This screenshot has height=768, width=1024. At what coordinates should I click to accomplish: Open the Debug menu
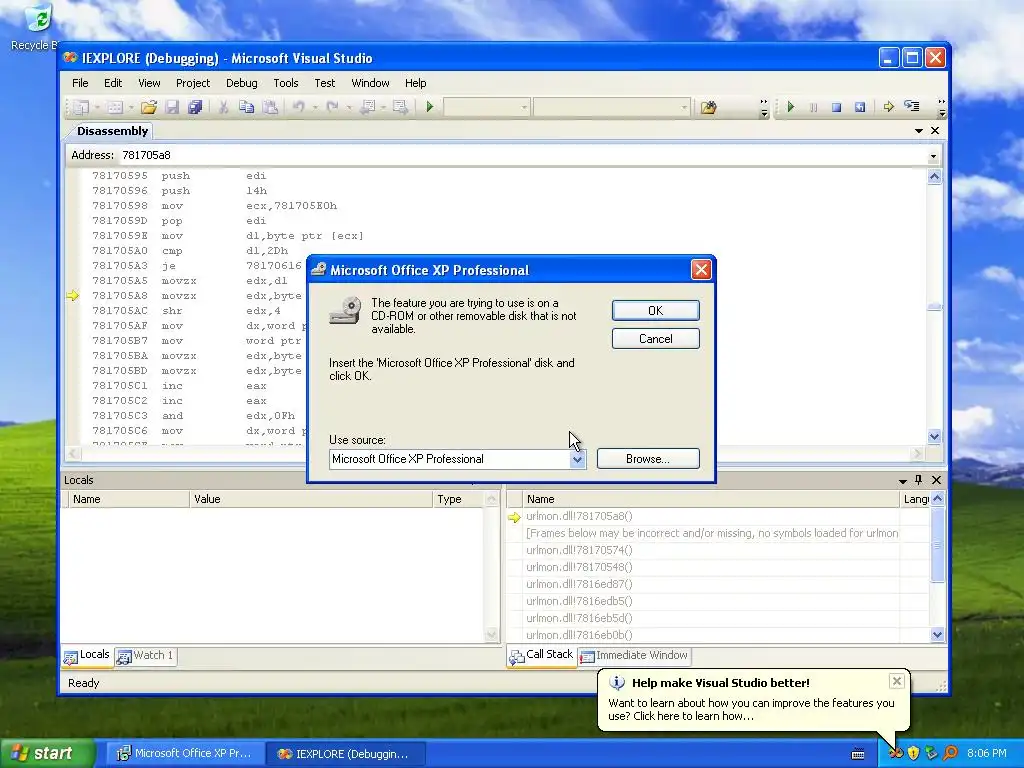(242, 83)
